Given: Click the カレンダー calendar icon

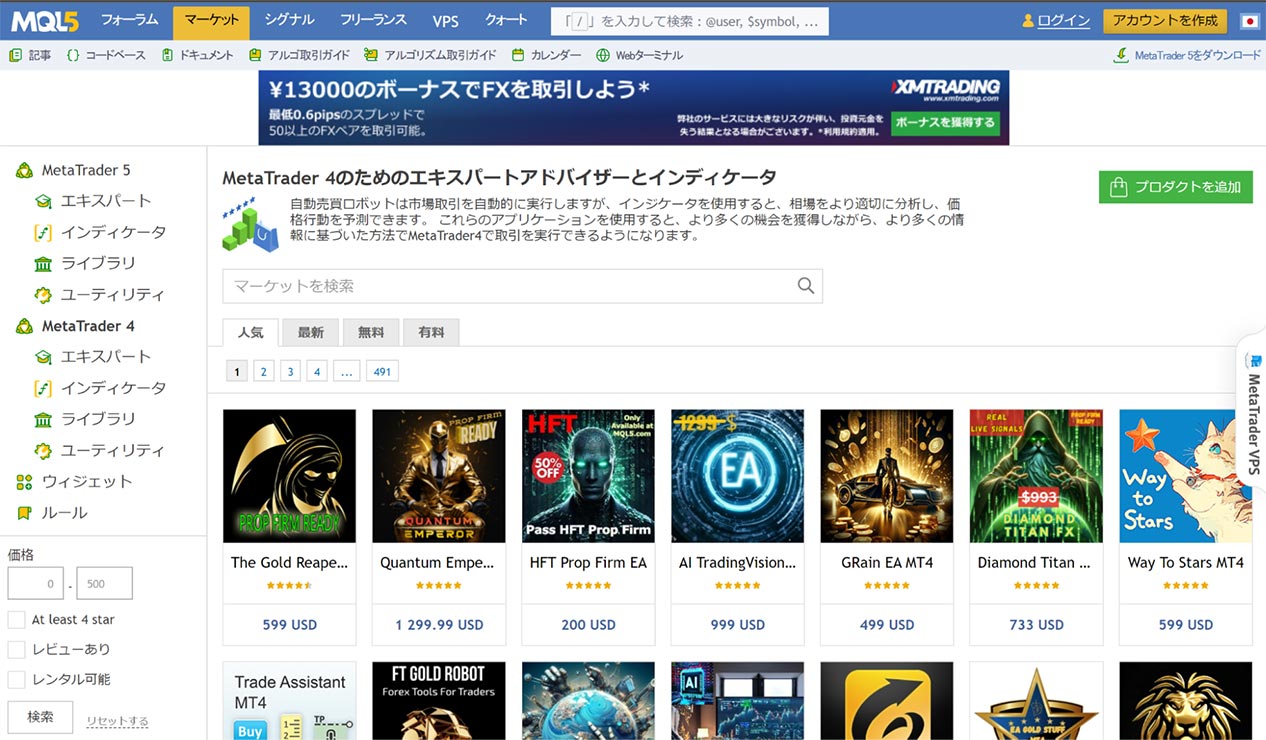Looking at the screenshot, I should point(518,55).
